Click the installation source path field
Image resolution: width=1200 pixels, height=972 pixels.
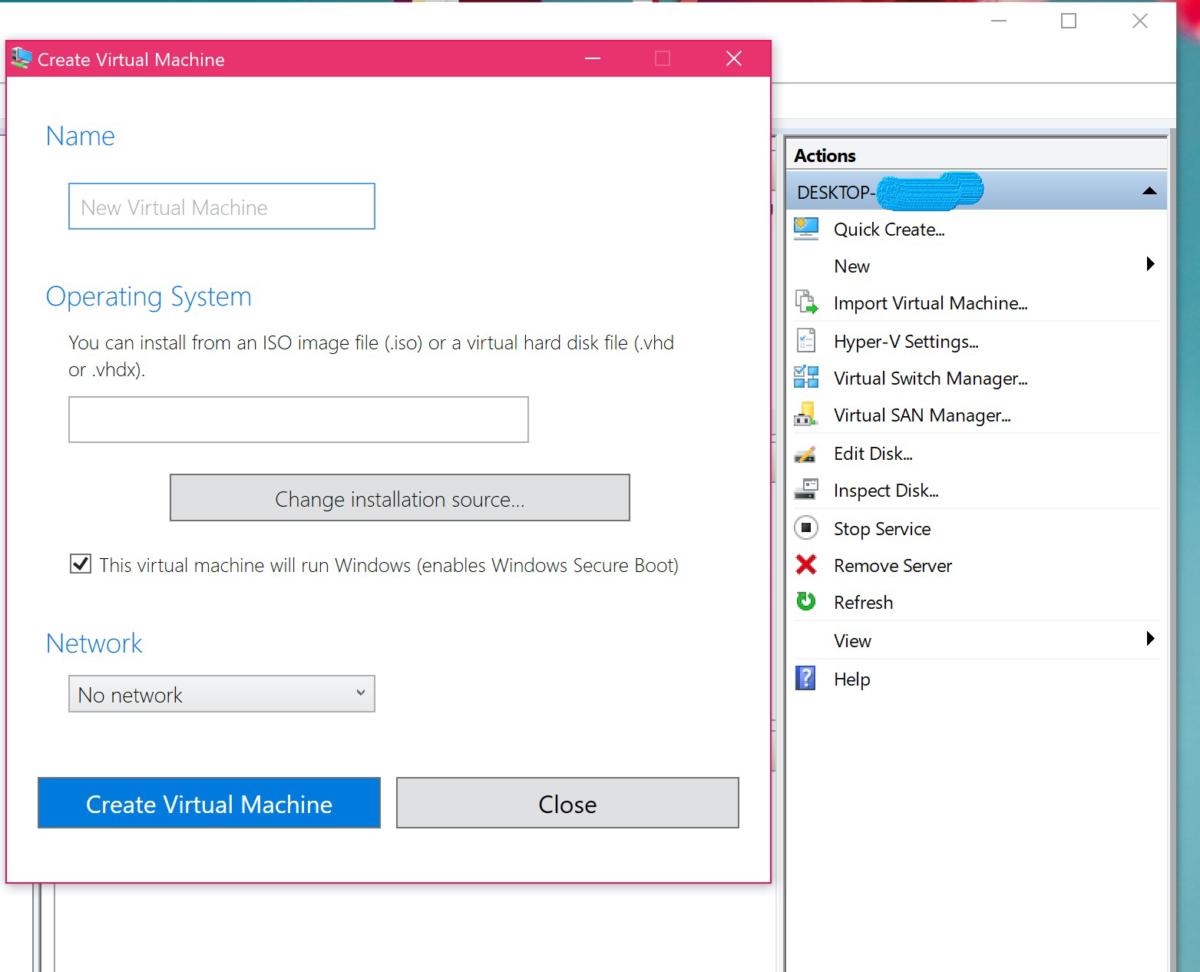(298, 419)
